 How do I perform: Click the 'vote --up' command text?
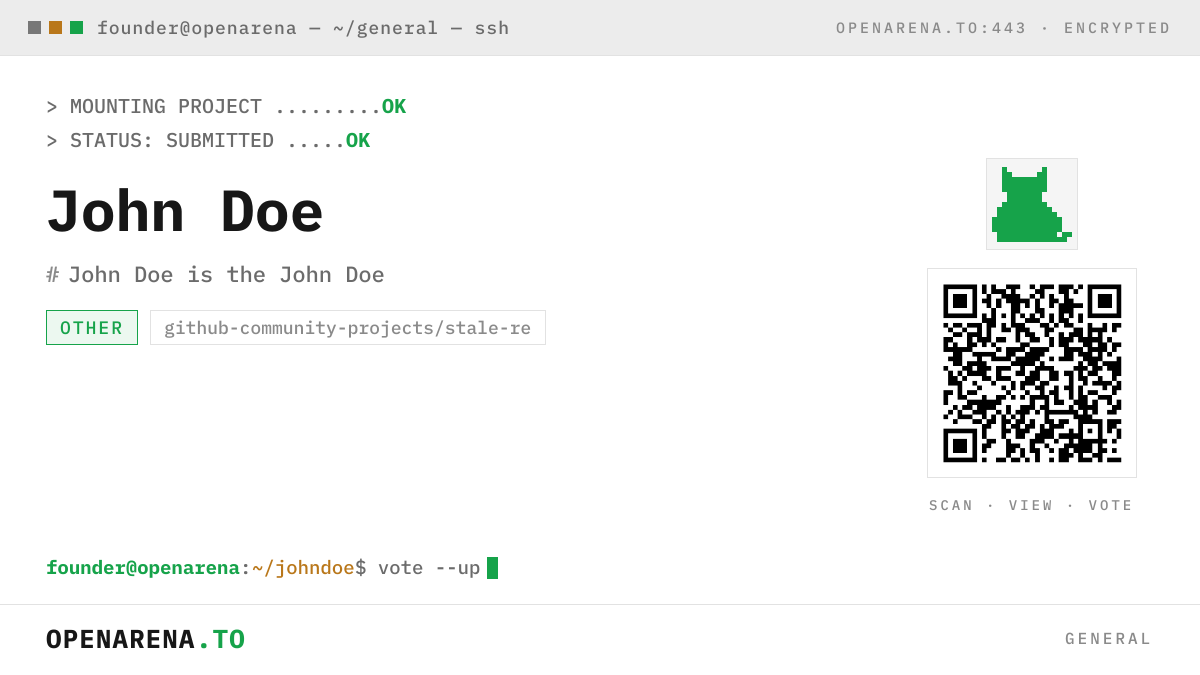pos(429,568)
